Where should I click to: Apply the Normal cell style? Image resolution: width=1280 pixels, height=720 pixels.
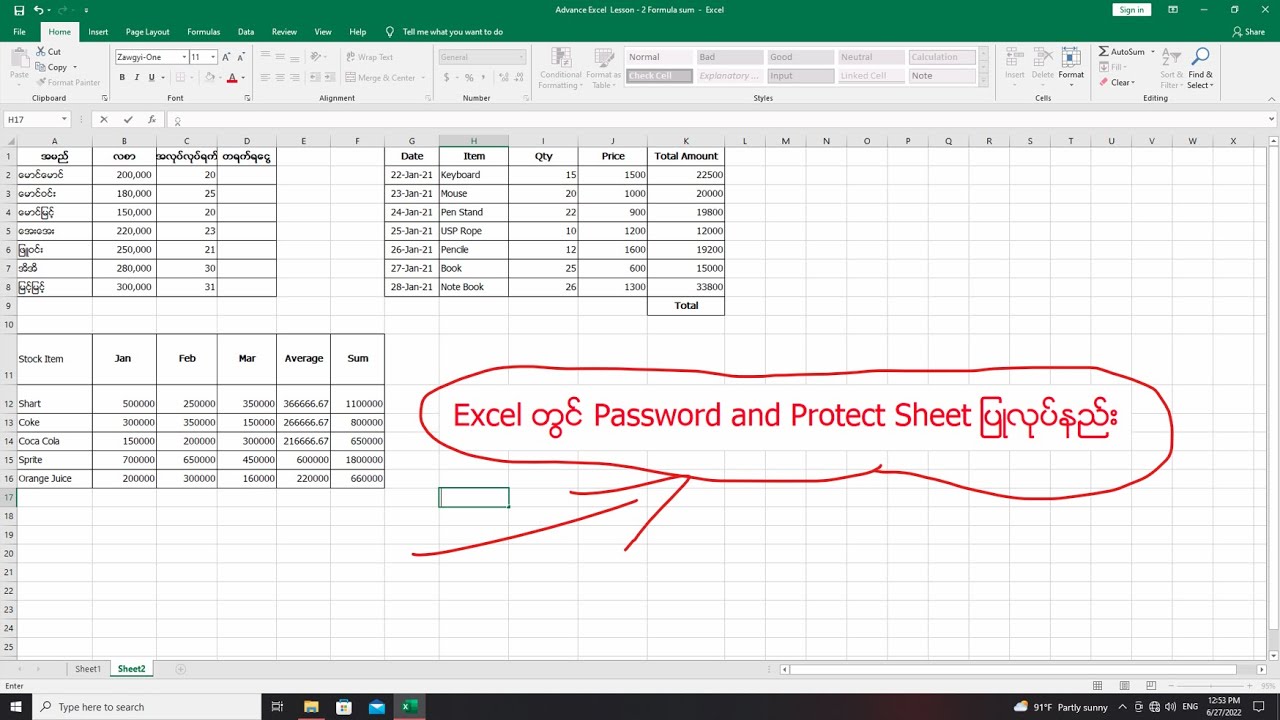tap(659, 57)
